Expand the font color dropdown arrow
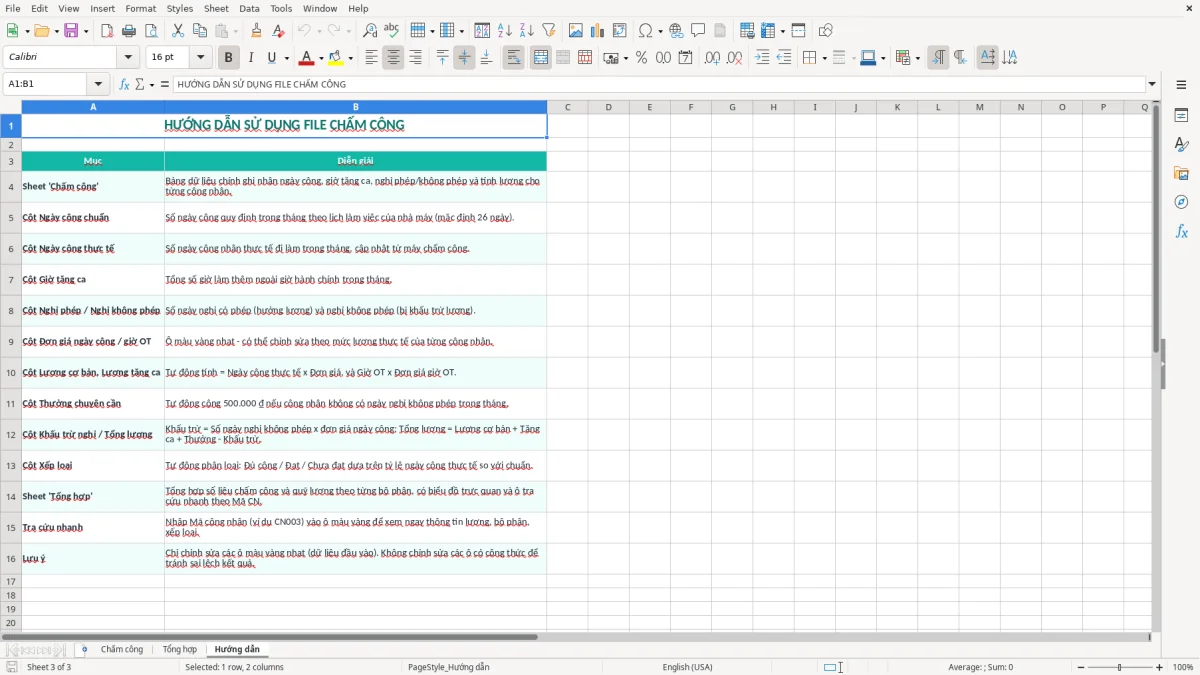Viewport: 1200px width, 675px height. pos(321,58)
